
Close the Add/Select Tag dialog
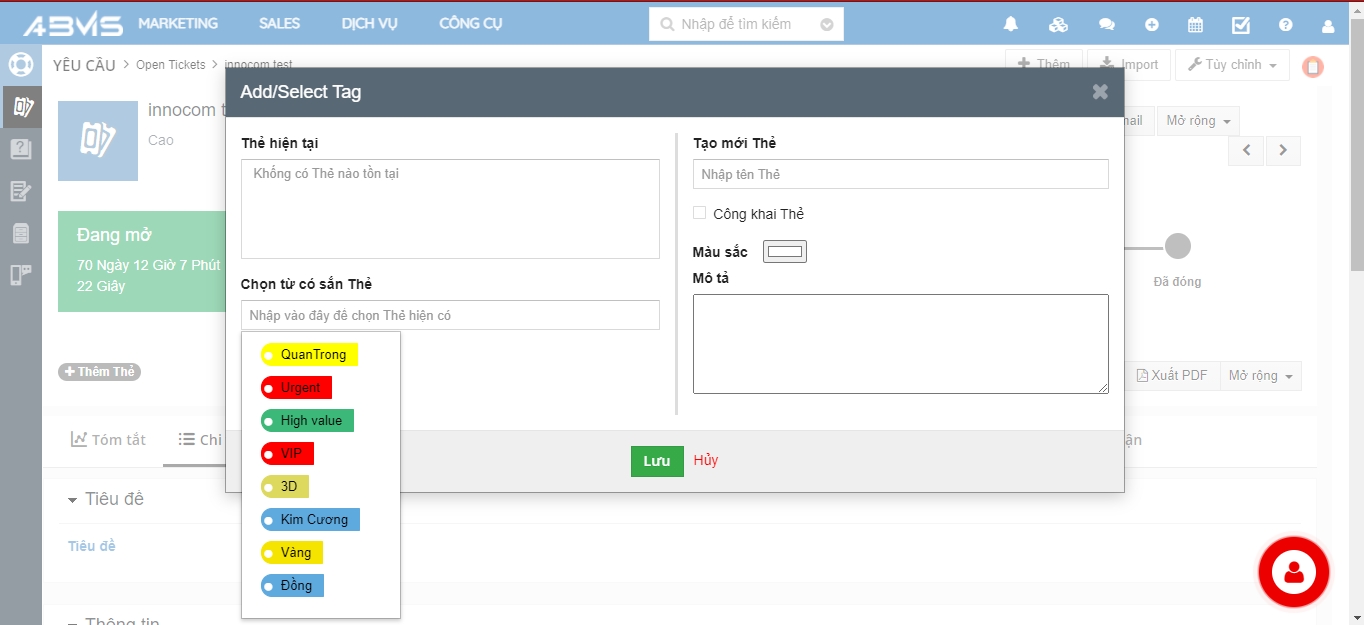(1100, 92)
